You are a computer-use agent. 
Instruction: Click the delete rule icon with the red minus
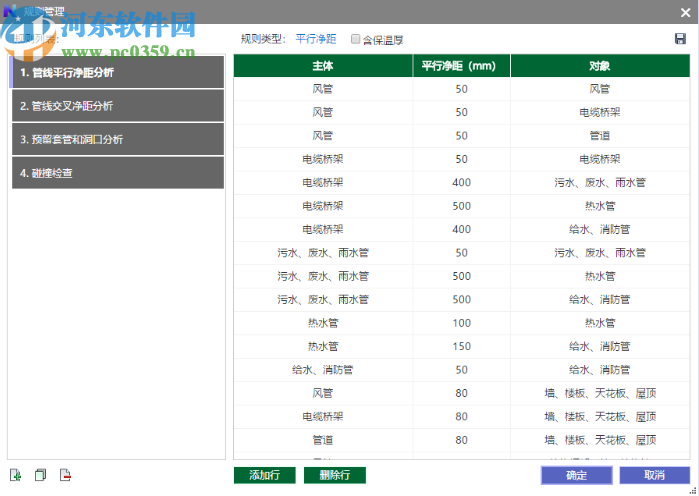(65, 475)
